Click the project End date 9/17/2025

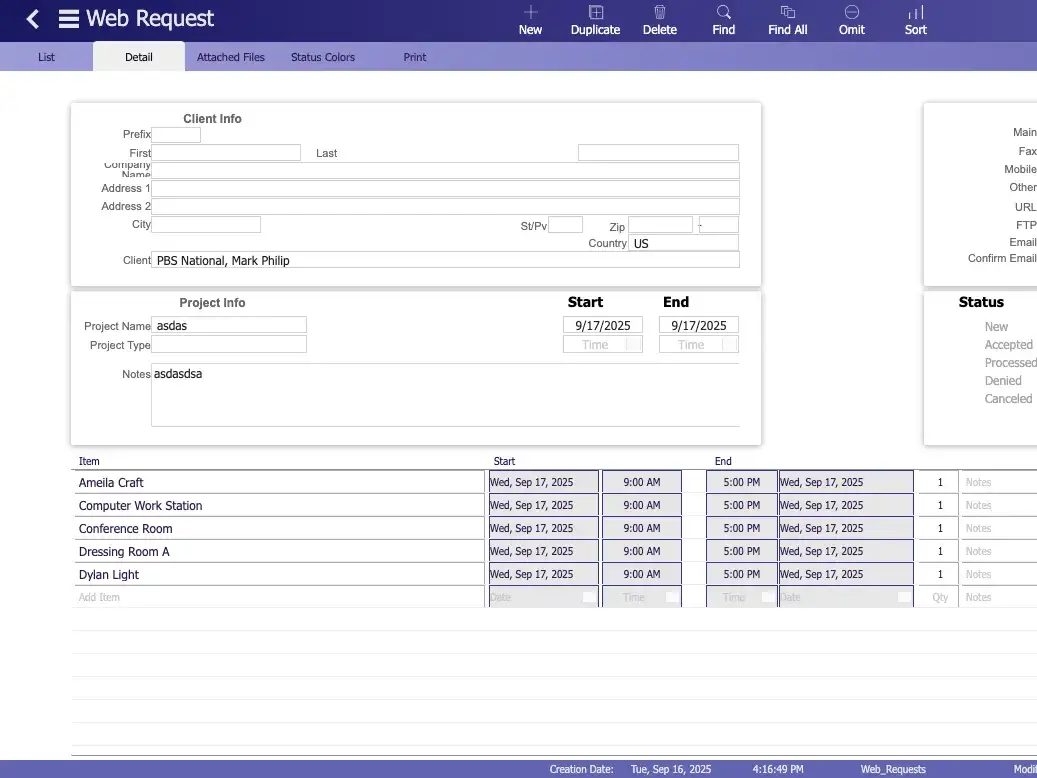click(x=698, y=325)
